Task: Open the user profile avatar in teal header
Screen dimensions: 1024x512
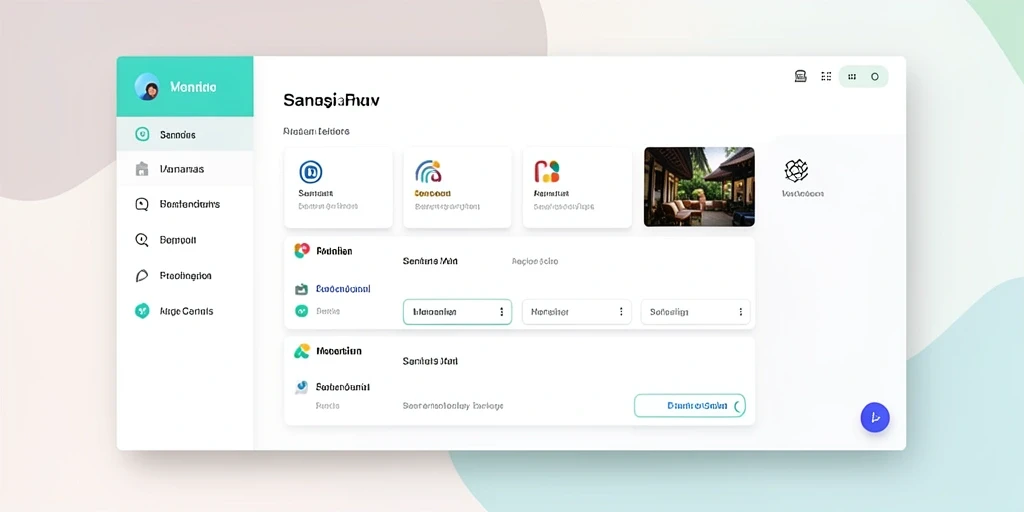Action: (147, 87)
